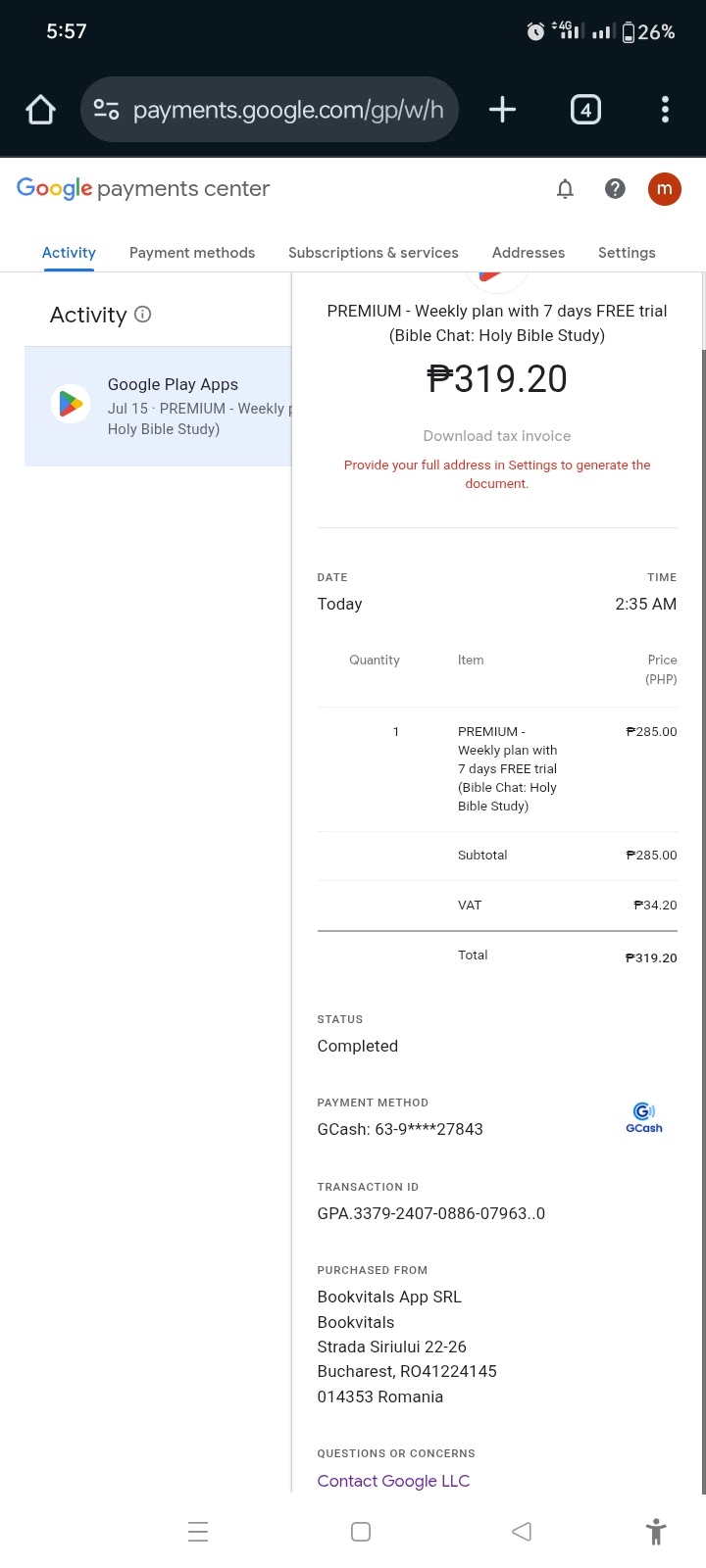Tap the accessibility shortcut icon
Viewport: 706px width, 1568px height.
(656, 1532)
